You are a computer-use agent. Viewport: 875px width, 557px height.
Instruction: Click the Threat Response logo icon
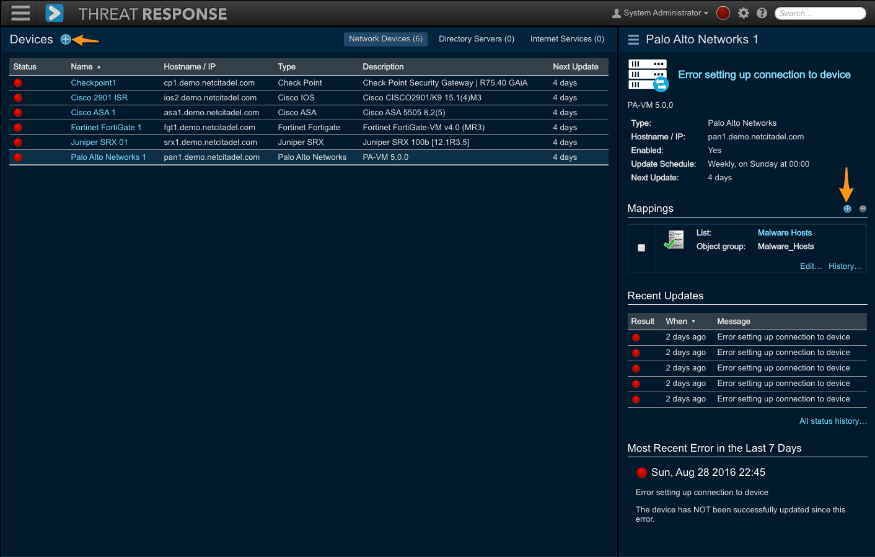(x=55, y=13)
